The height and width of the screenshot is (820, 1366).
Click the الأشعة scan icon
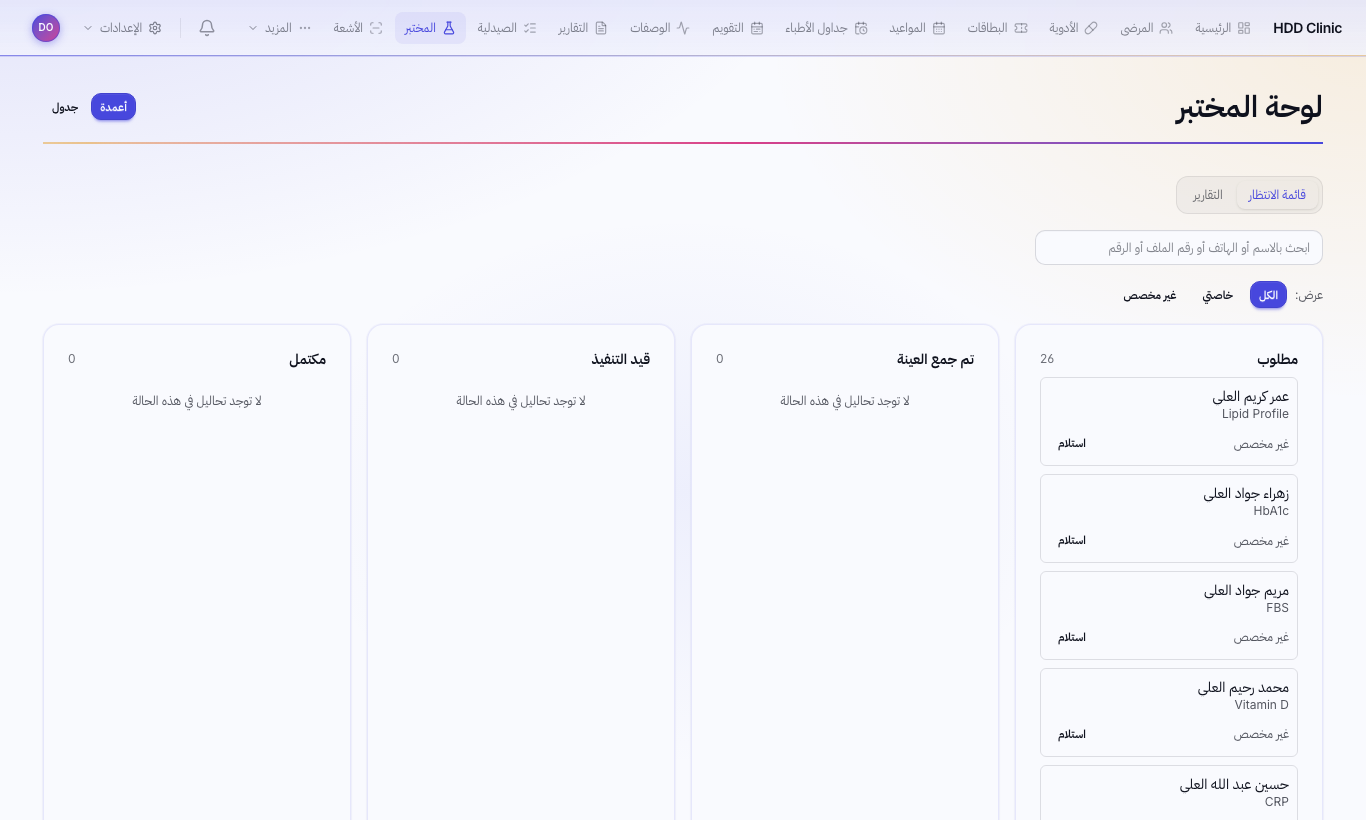(376, 28)
